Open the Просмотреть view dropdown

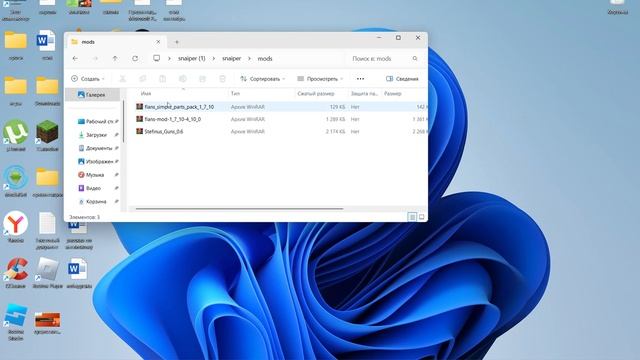[x=320, y=79]
